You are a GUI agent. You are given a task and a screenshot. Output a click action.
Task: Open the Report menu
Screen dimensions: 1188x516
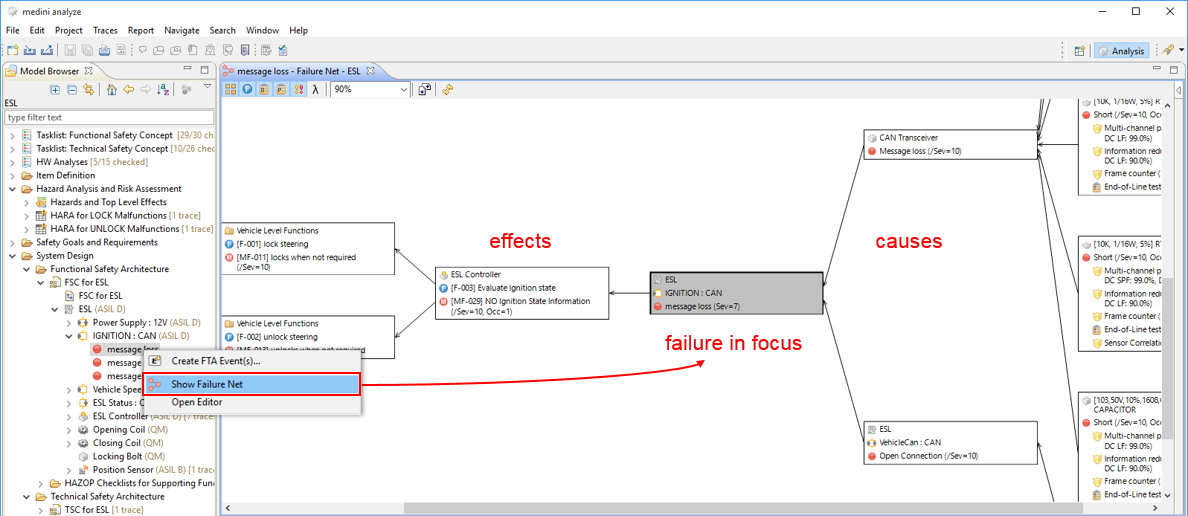pos(141,30)
